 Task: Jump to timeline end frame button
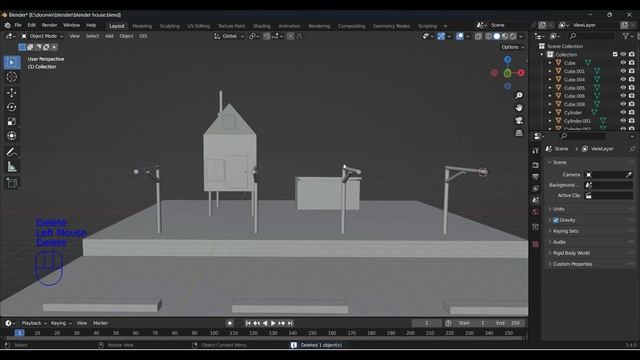[290, 323]
